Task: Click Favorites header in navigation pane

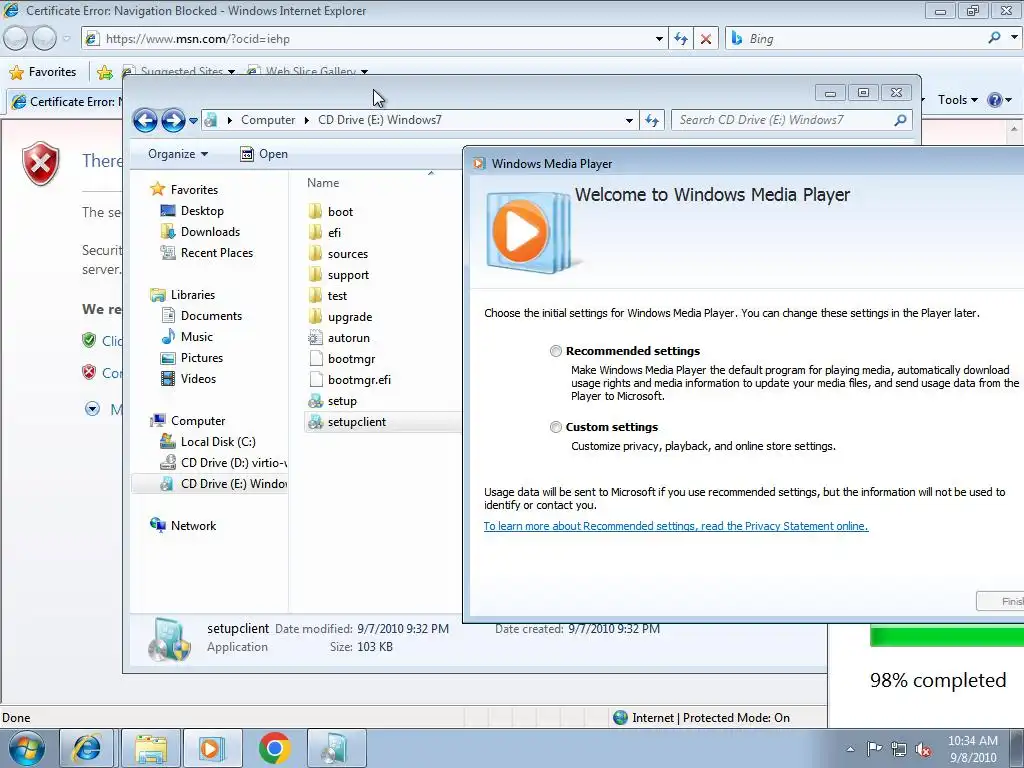Action: click(x=184, y=189)
